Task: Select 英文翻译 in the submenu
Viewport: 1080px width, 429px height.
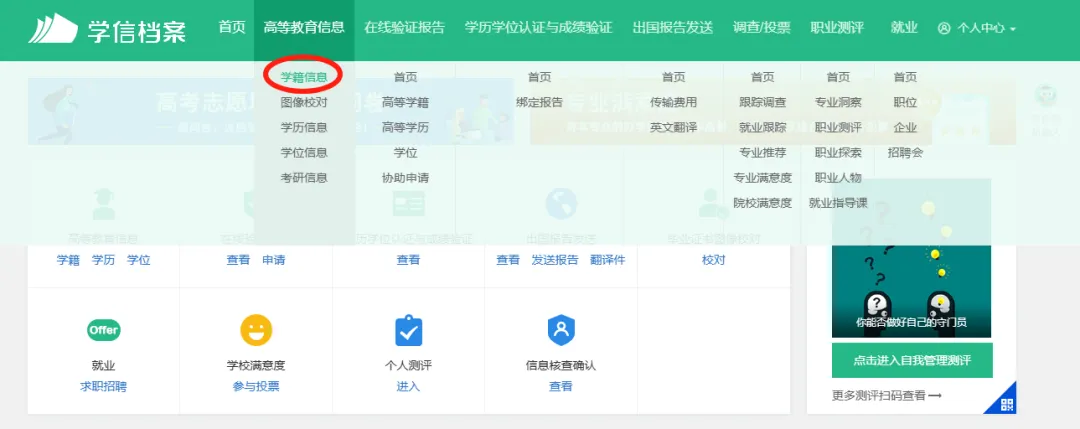Action: [674, 127]
